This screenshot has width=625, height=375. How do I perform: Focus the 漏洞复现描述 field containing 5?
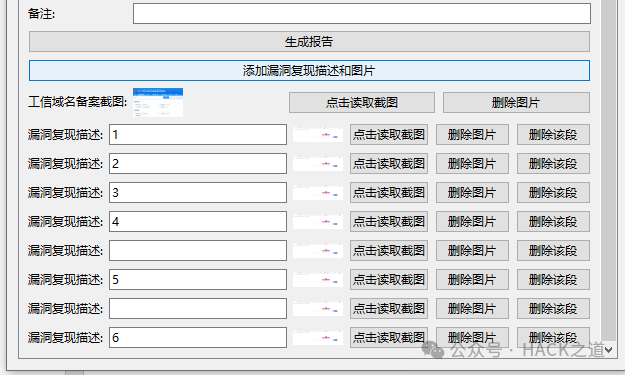click(x=198, y=280)
